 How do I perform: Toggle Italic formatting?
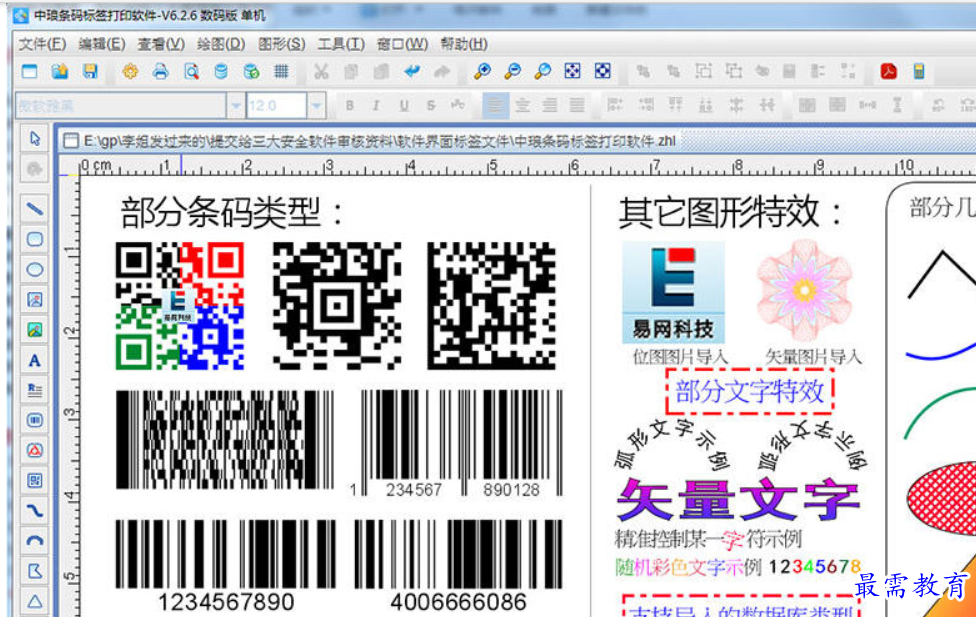(377, 106)
